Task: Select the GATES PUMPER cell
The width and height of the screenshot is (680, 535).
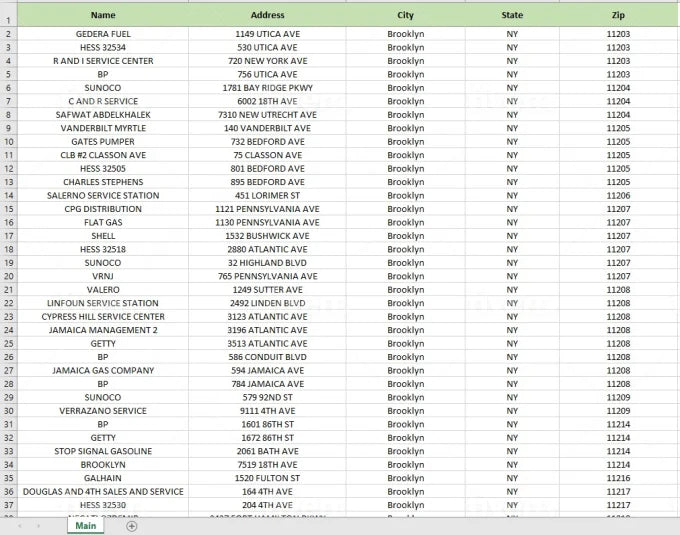Action: coord(103,141)
